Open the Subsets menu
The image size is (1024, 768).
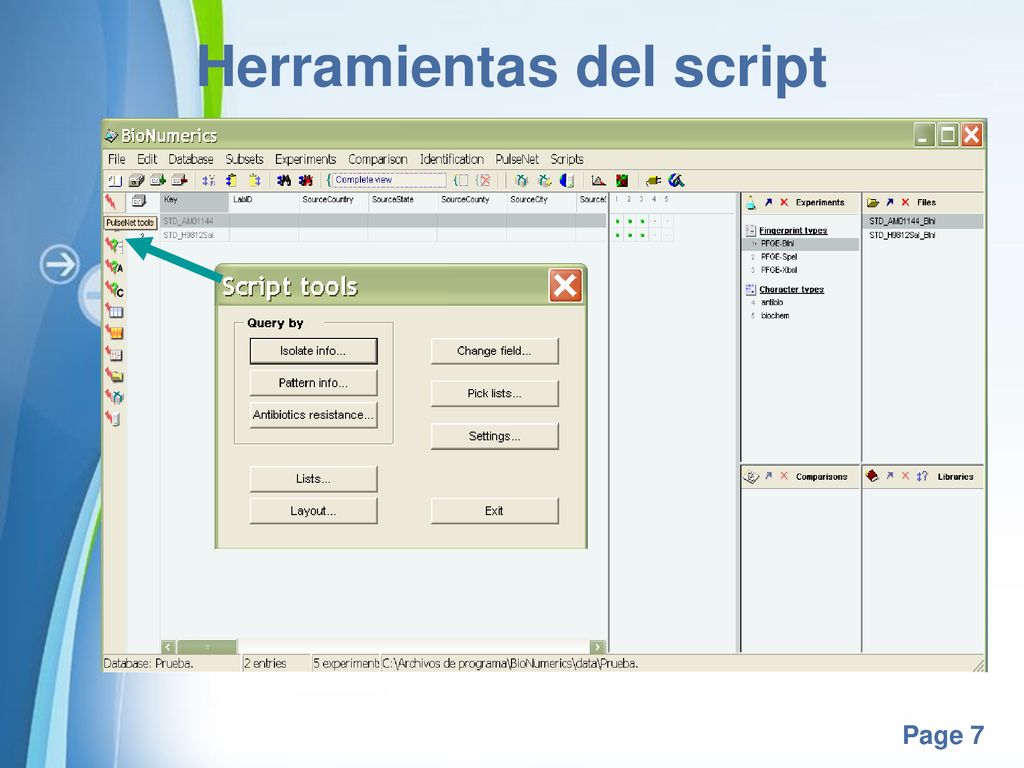tap(244, 159)
